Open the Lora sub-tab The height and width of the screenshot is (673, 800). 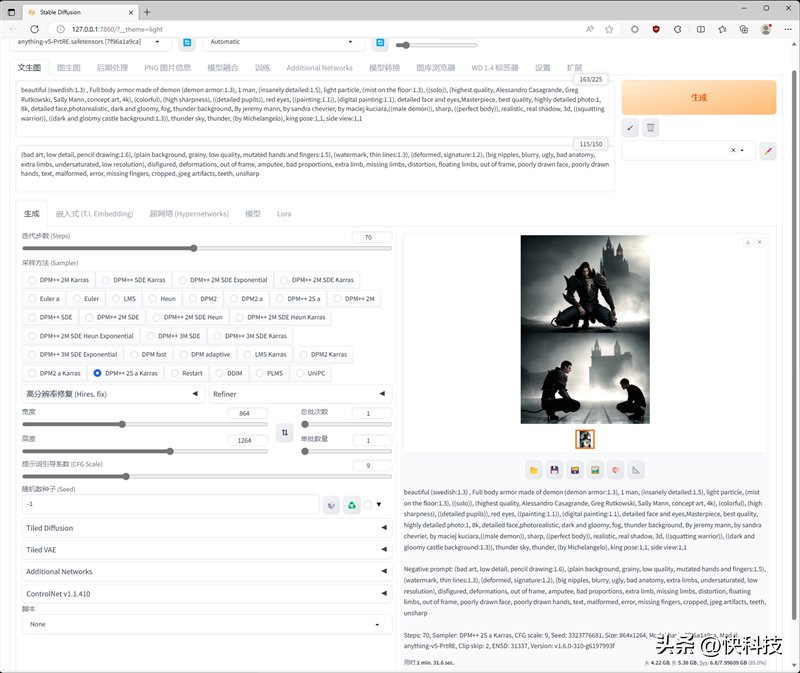(x=284, y=214)
